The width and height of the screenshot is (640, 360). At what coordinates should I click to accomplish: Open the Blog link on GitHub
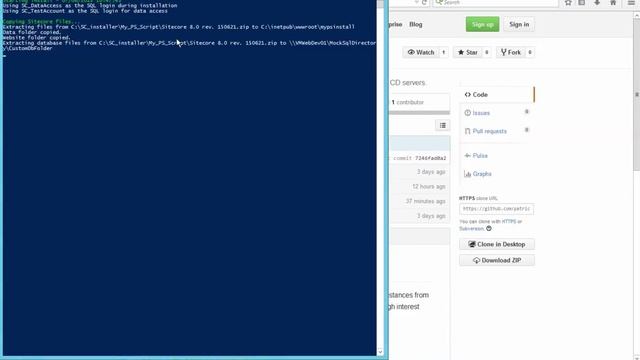416,24
